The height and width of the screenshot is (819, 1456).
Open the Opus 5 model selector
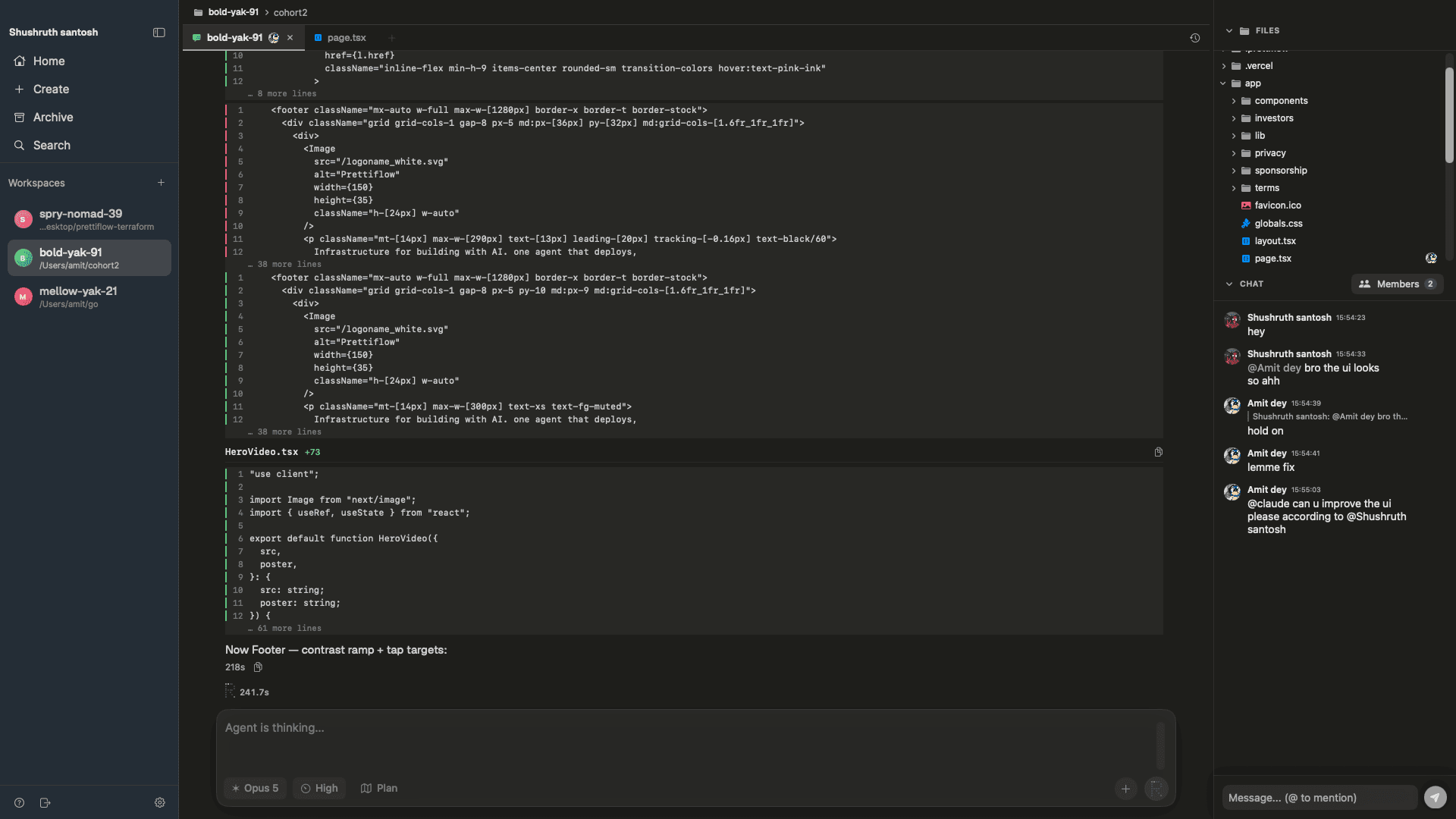256,789
